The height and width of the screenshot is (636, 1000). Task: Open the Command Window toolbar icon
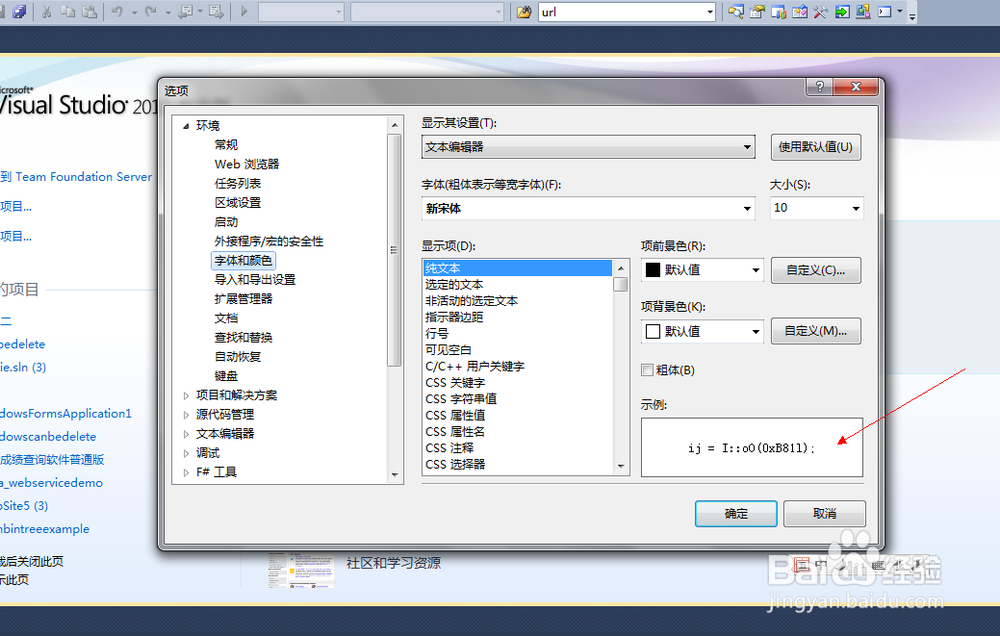[885, 11]
